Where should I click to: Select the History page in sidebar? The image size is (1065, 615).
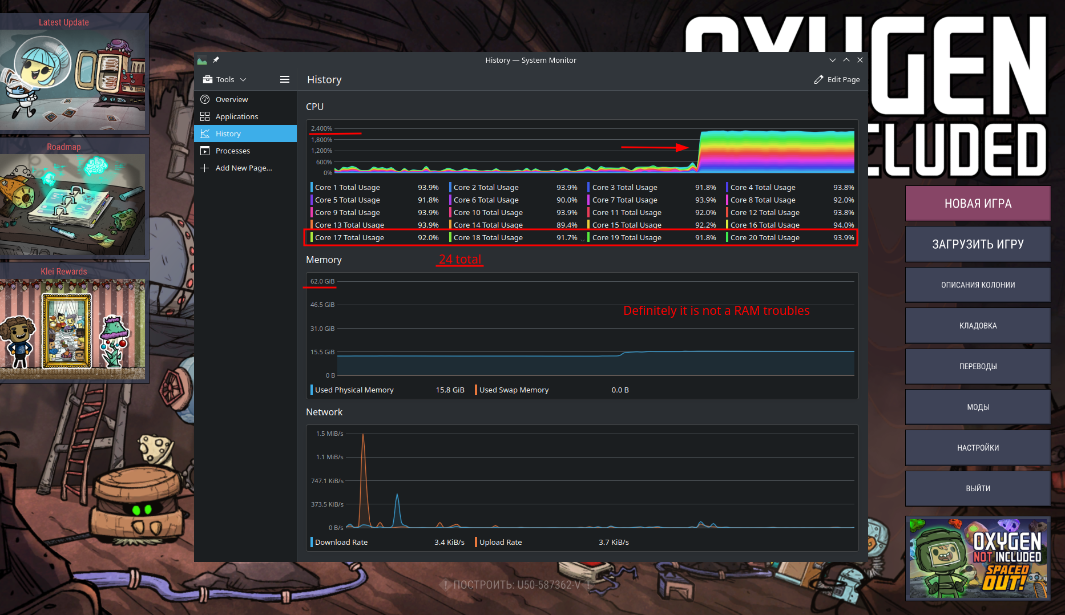(245, 134)
